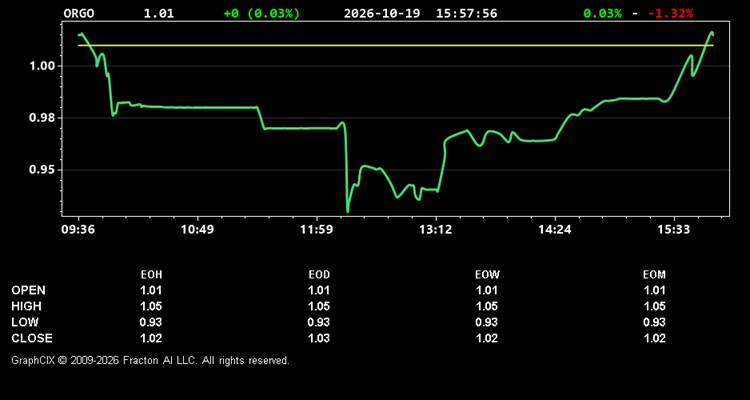Click the OPEN value in the EOW column
750x400 pixels.
487,290
